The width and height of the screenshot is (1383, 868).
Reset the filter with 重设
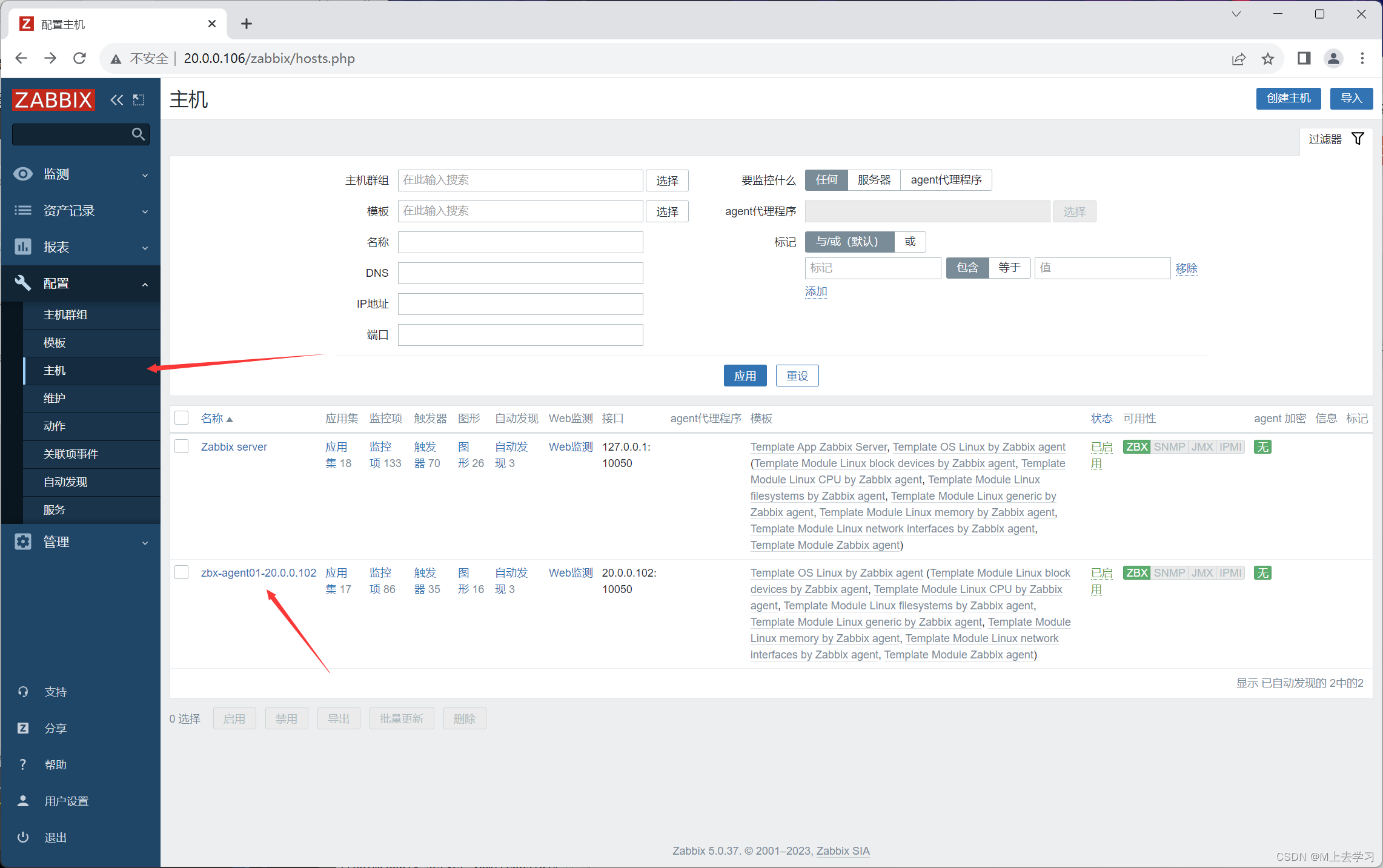click(797, 376)
